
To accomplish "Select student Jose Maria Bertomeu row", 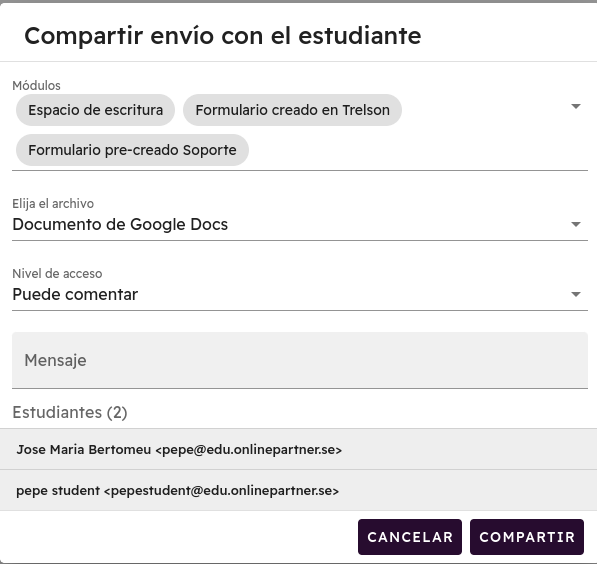I will [x=298, y=449].
